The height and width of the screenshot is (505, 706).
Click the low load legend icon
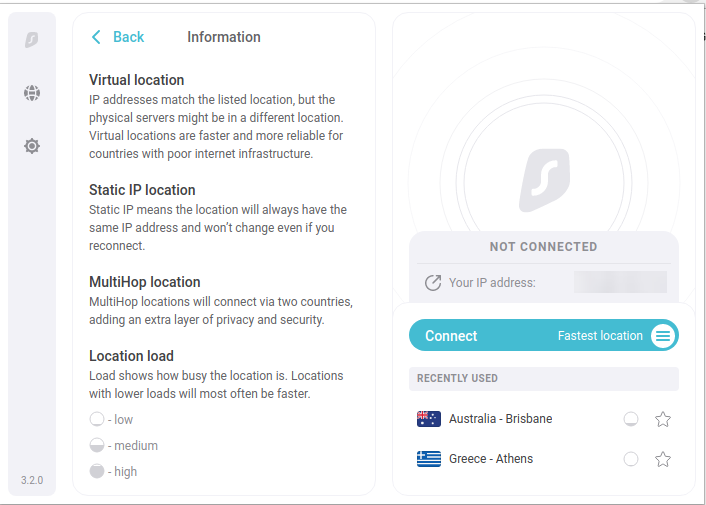(97, 419)
